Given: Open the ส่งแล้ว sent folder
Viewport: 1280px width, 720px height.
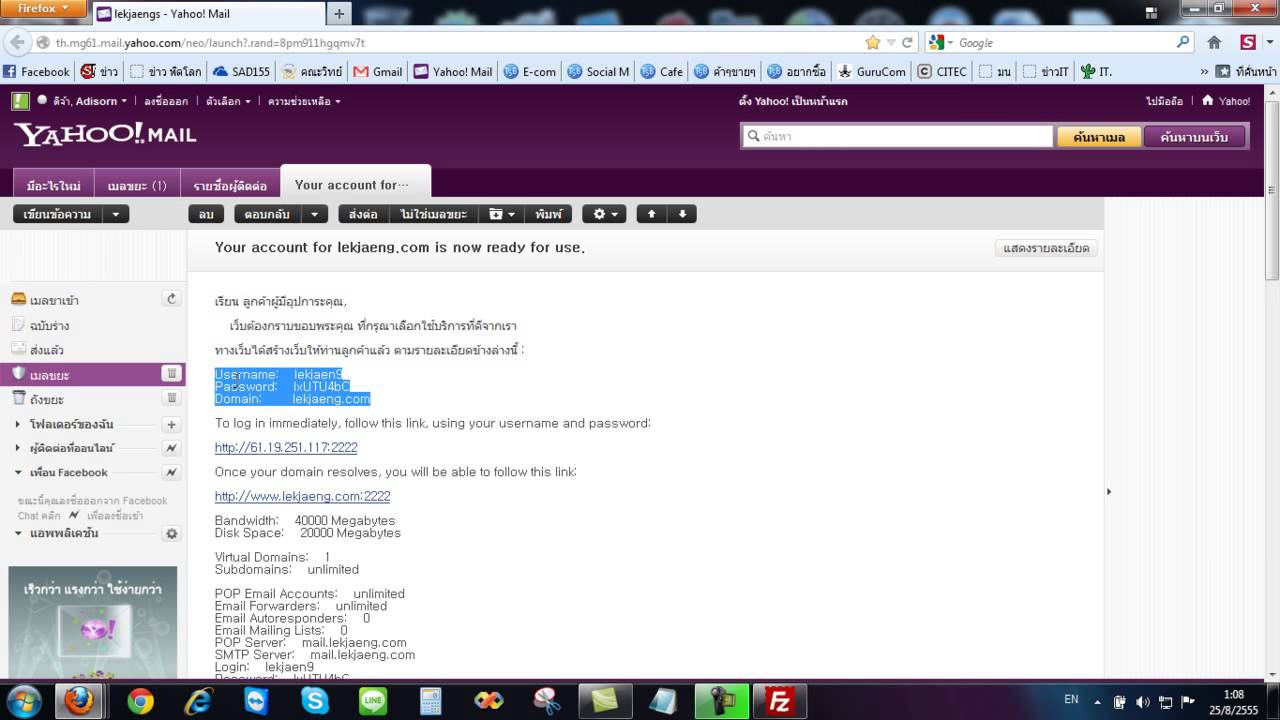Looking at the screenshot, I should [x=47, y=350].
